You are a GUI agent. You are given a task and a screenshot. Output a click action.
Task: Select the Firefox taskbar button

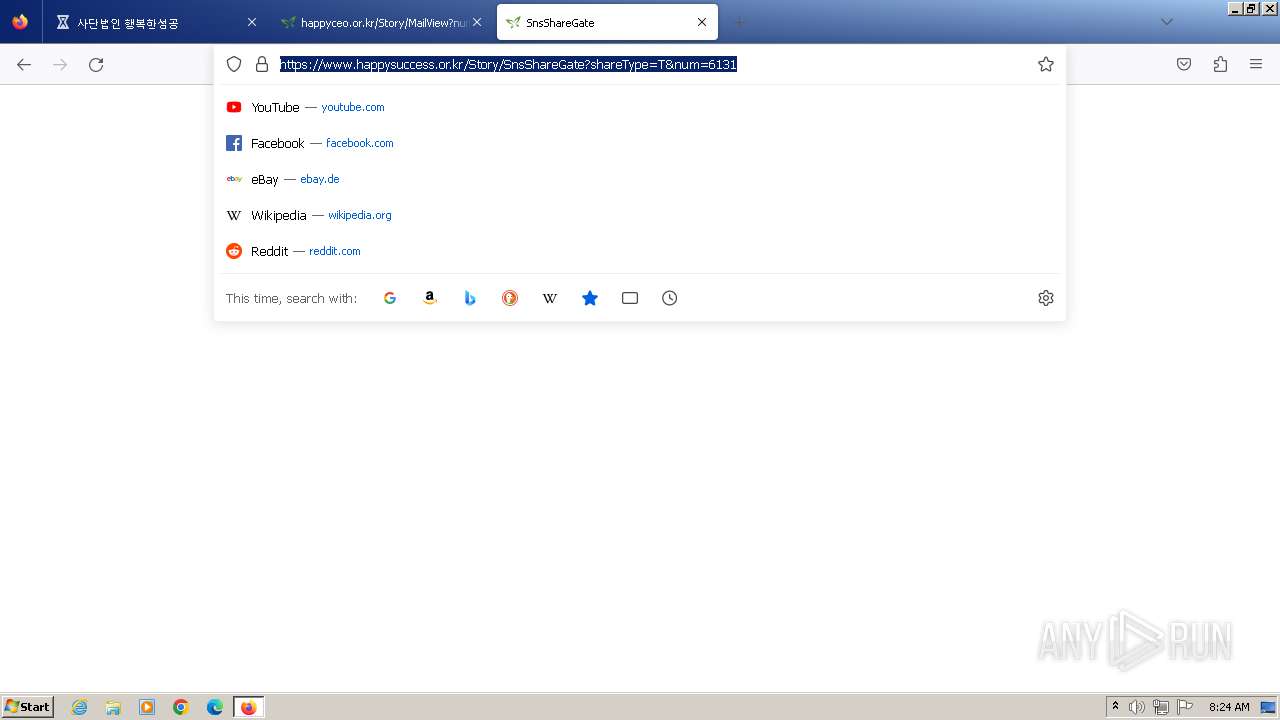click(249, 707)
